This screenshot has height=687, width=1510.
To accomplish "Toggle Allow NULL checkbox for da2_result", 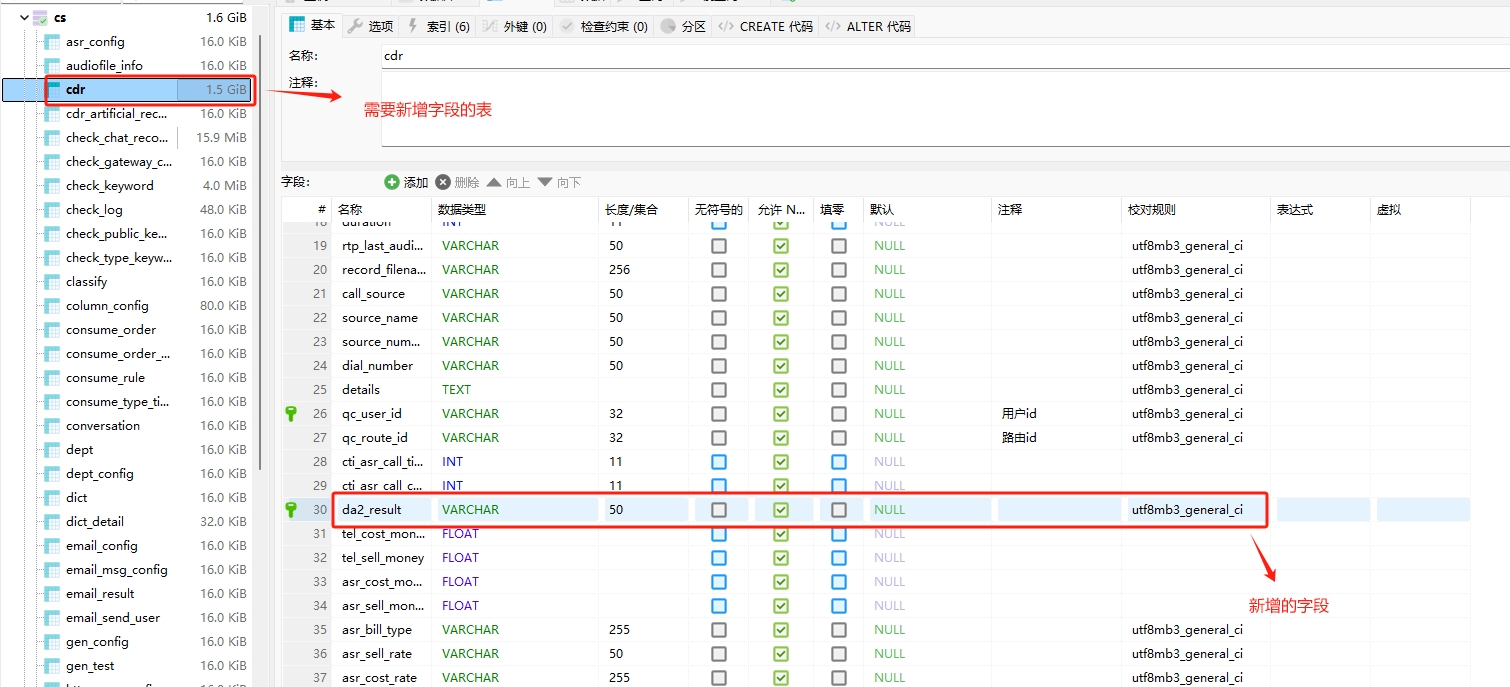I will click(x=781, y=510).
